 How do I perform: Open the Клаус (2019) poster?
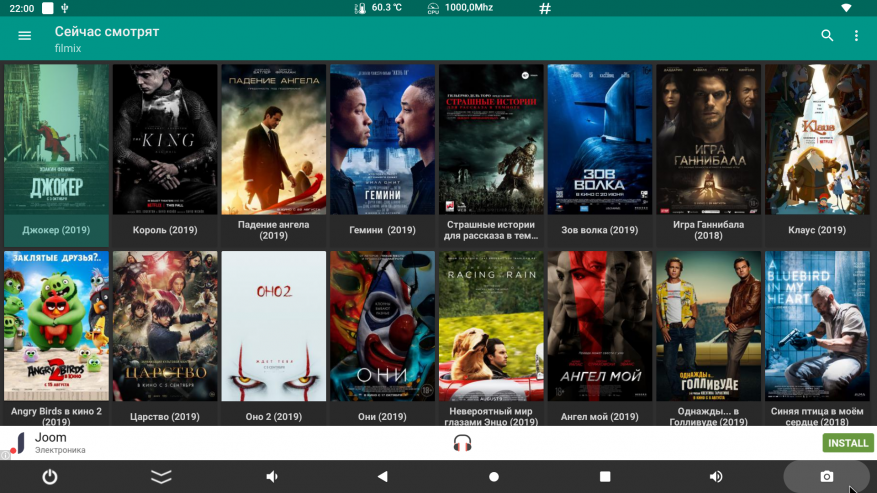click(x=817, y=139)
